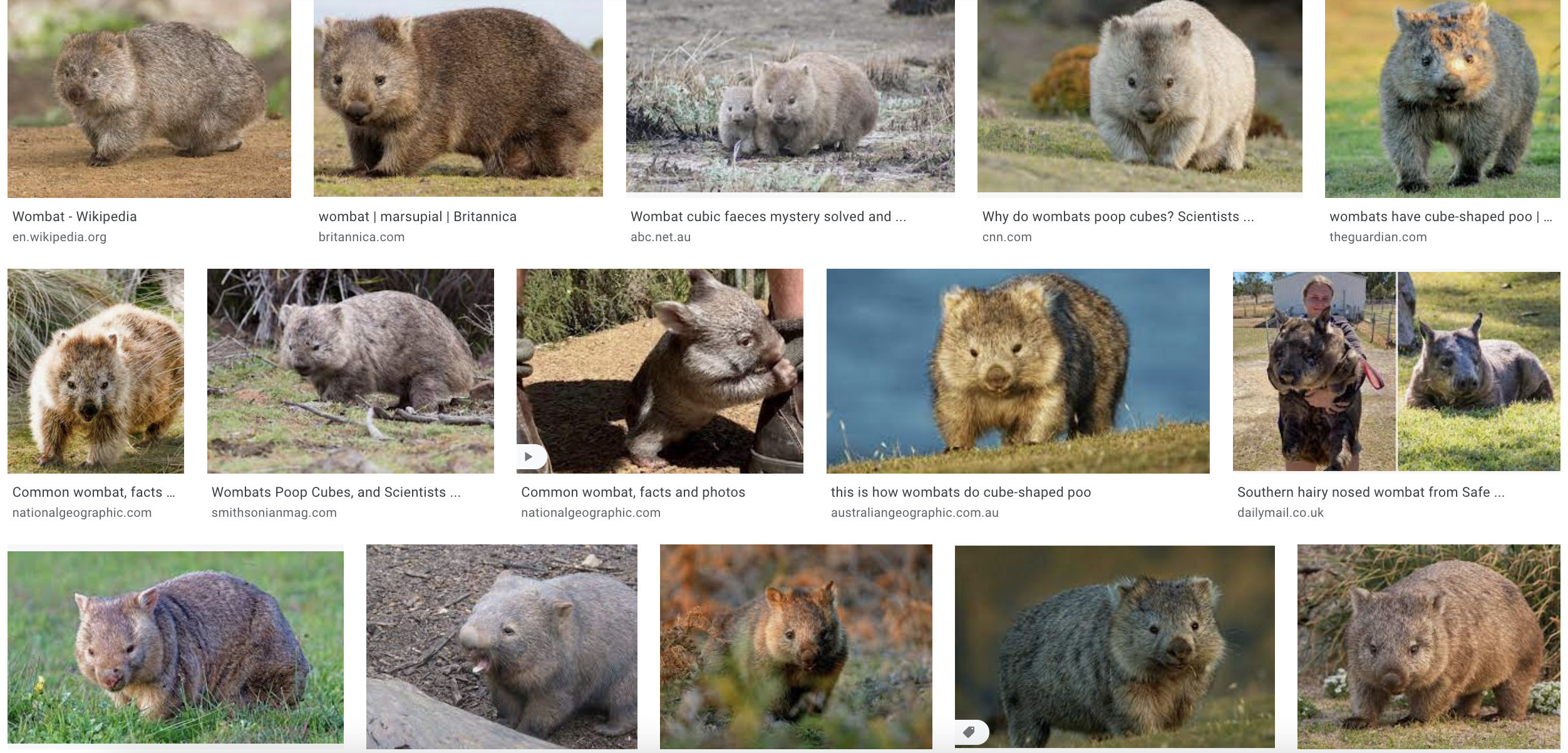Click 'this is how wombats do cube-shaped poo'

(961, 492)
